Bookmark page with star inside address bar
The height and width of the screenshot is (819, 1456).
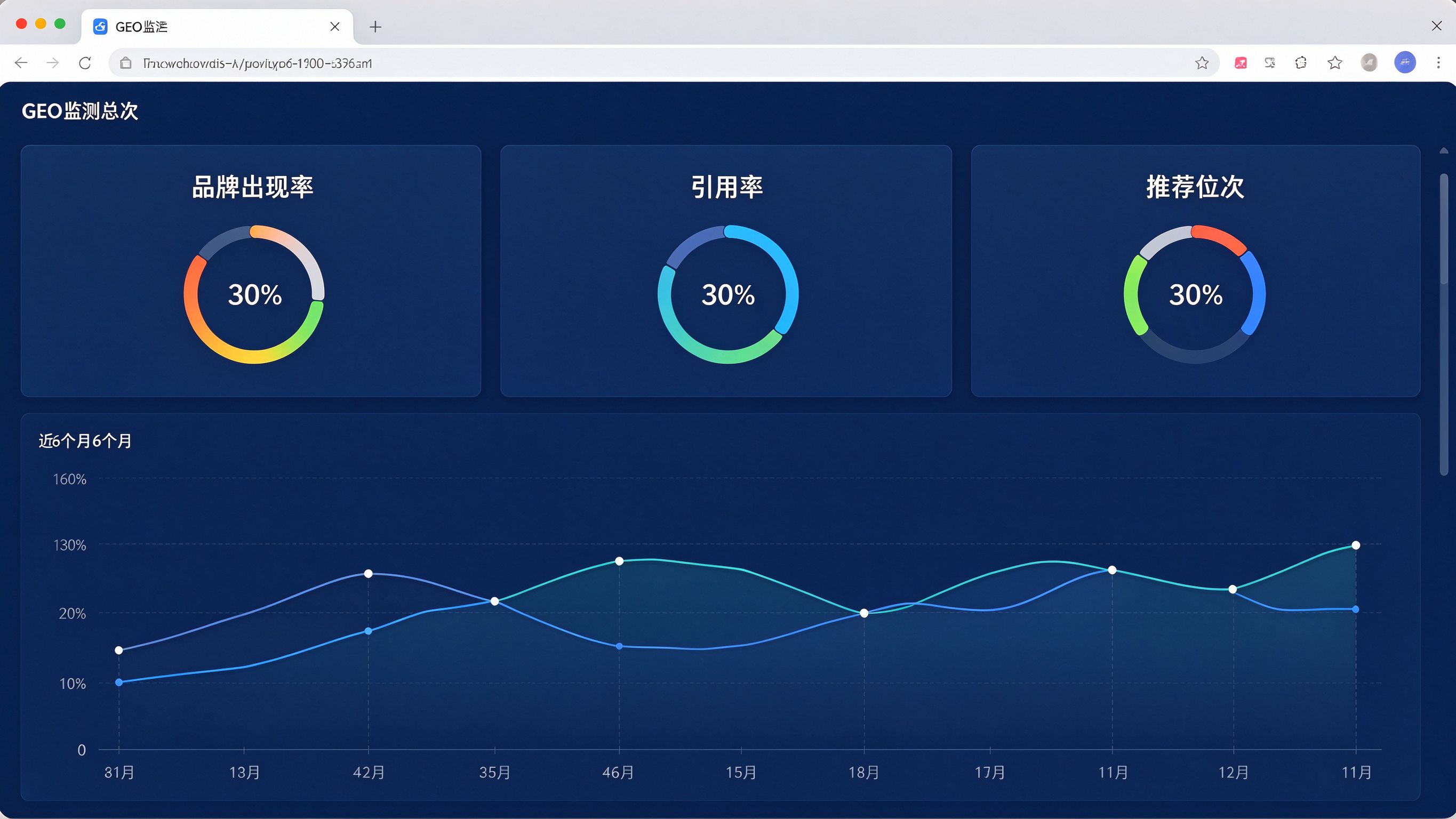pyautogui.click(x=1202, y=63)
